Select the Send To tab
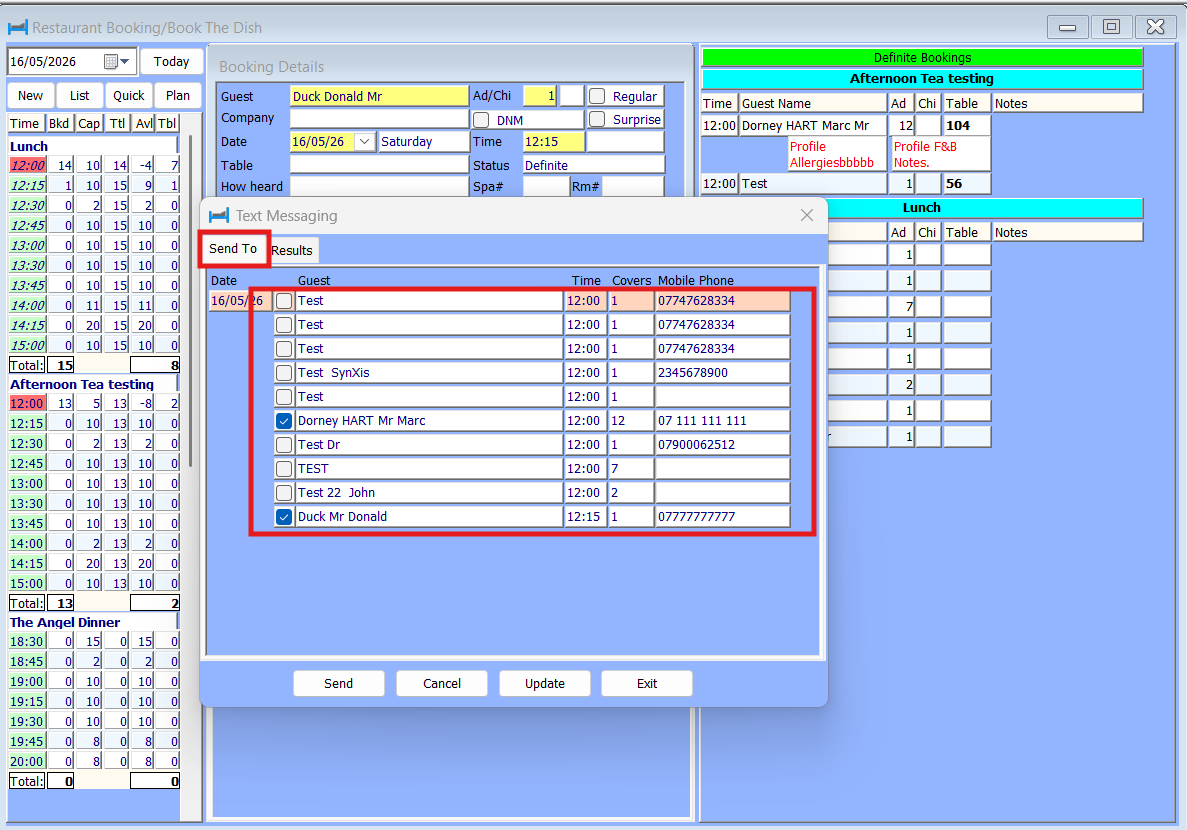The height and width of the screenshot is (830, 1187). [233, 248]
